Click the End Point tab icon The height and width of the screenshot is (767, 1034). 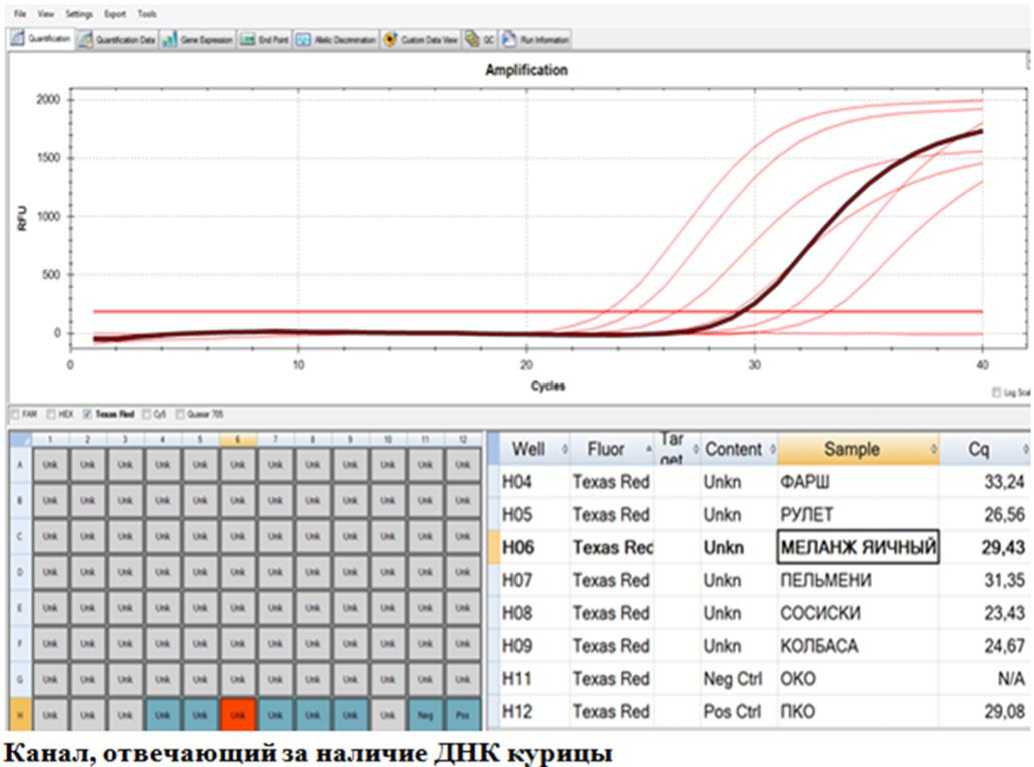[249, 40]
